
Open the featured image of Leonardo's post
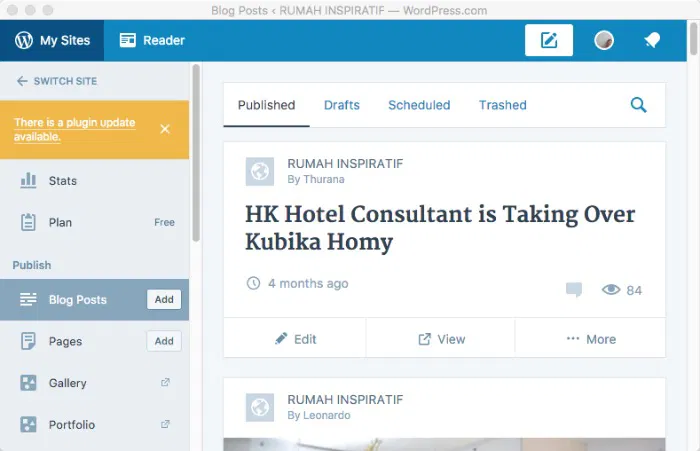tap(444, 444)
